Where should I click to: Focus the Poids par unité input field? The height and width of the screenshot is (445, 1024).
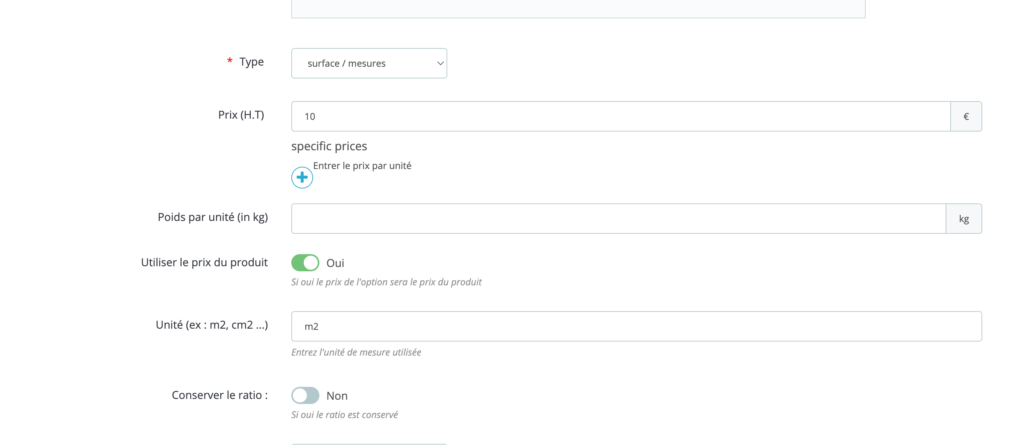point(618,219)
